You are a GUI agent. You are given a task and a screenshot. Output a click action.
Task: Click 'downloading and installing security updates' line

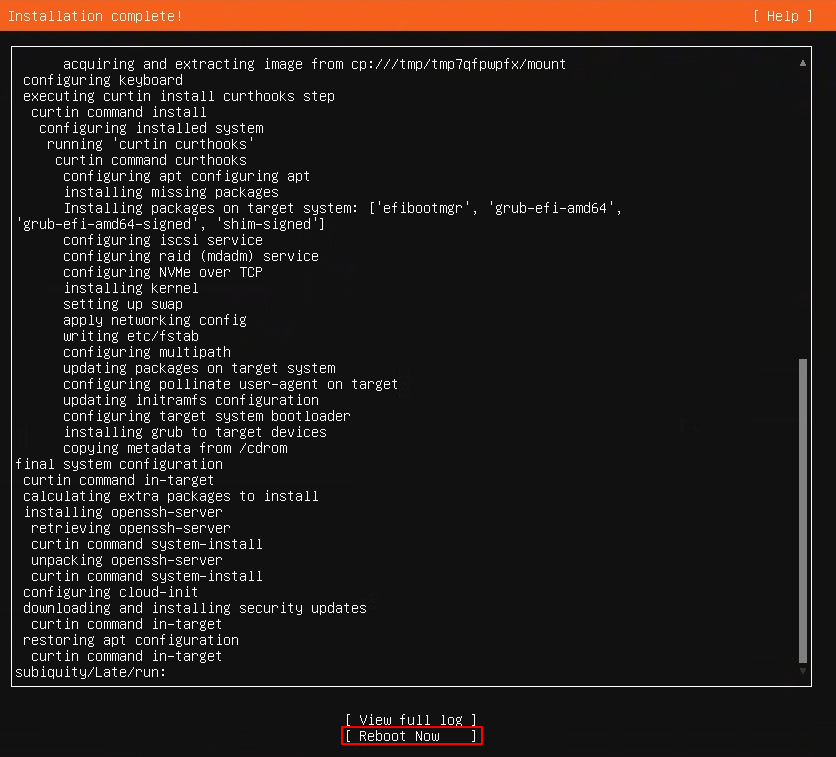tap(195, 608)
